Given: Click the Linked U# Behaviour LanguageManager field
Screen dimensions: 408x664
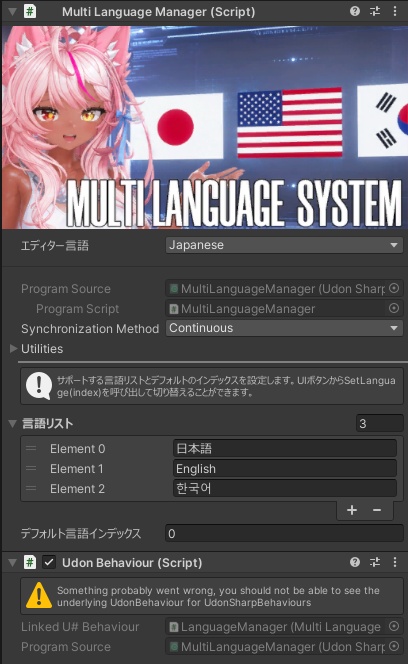Looking at the screenshot, I should click(284, 627).
